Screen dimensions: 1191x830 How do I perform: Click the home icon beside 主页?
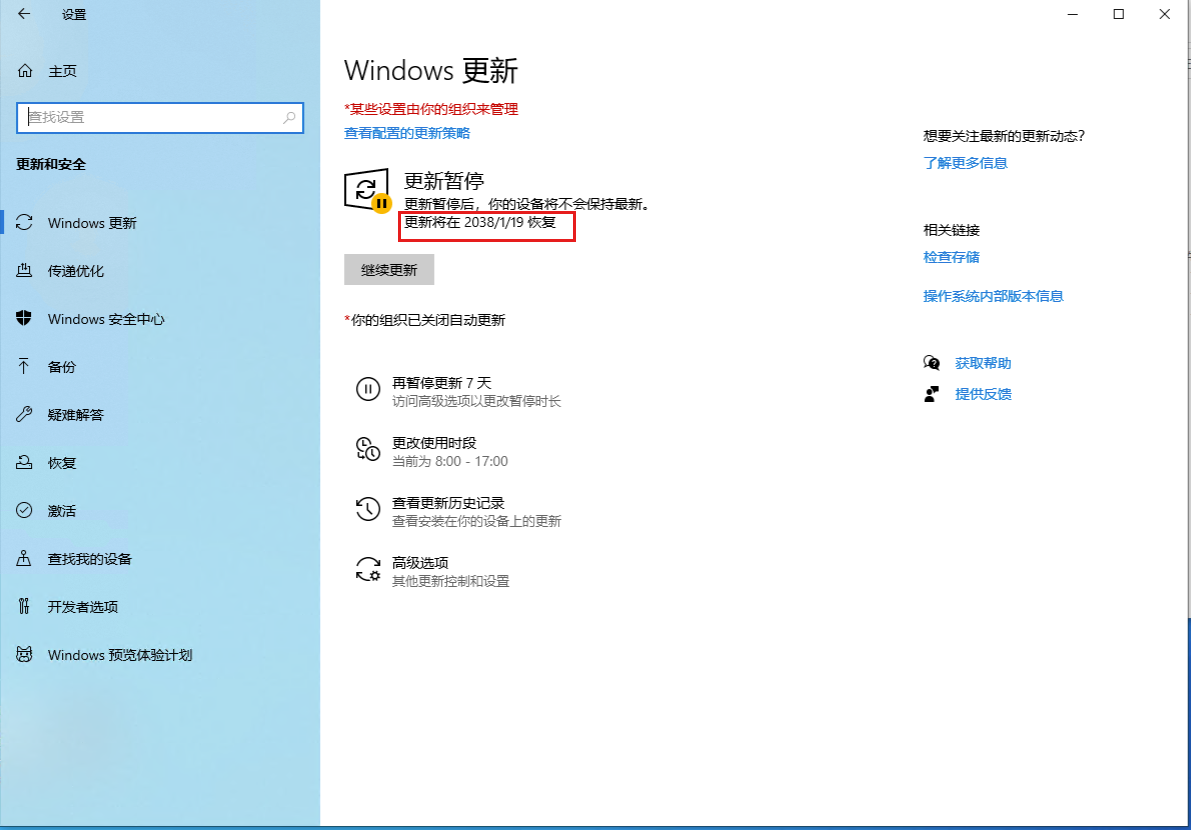(25, 71)
